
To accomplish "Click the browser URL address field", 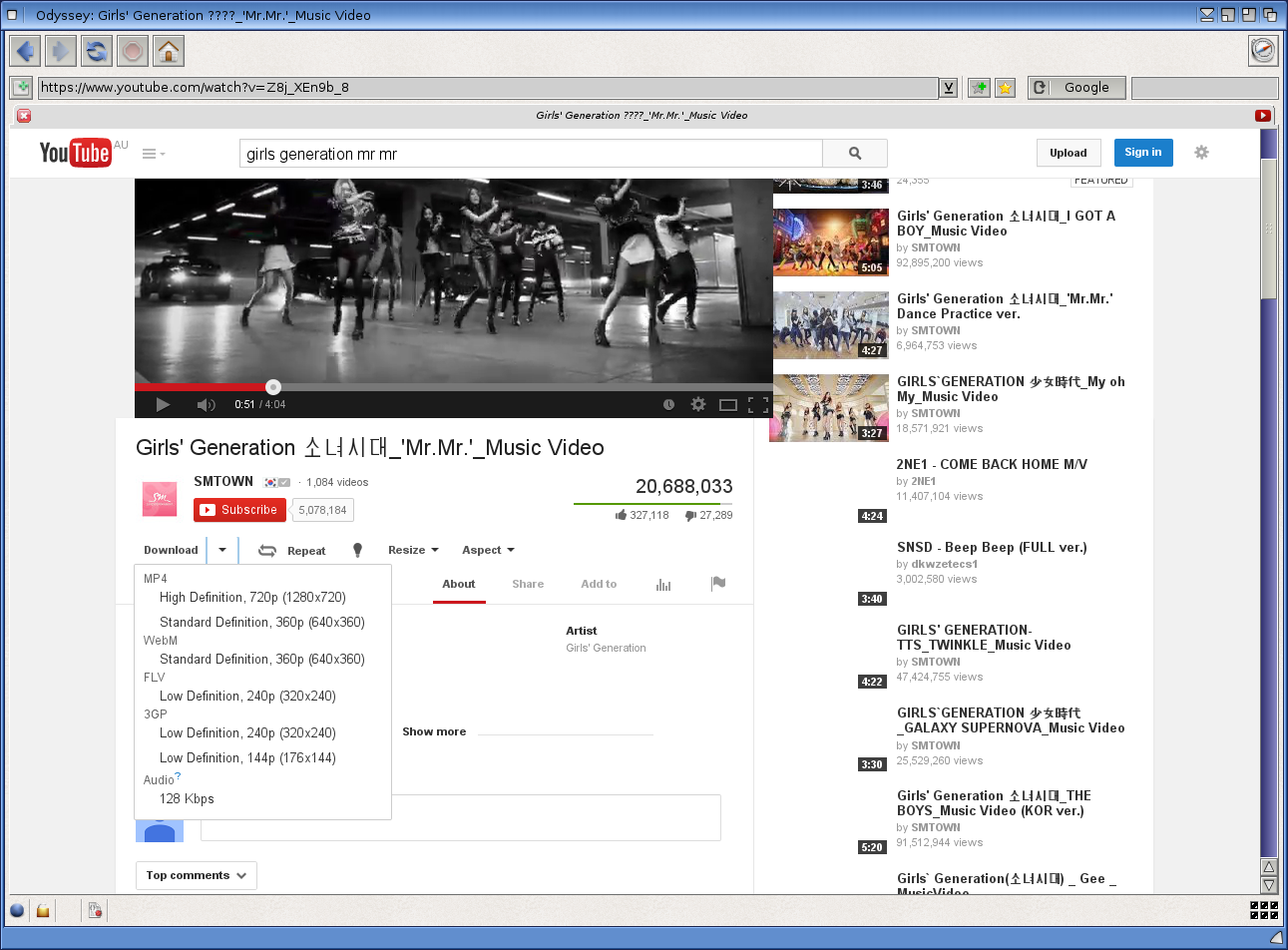I will pos(488,88).
